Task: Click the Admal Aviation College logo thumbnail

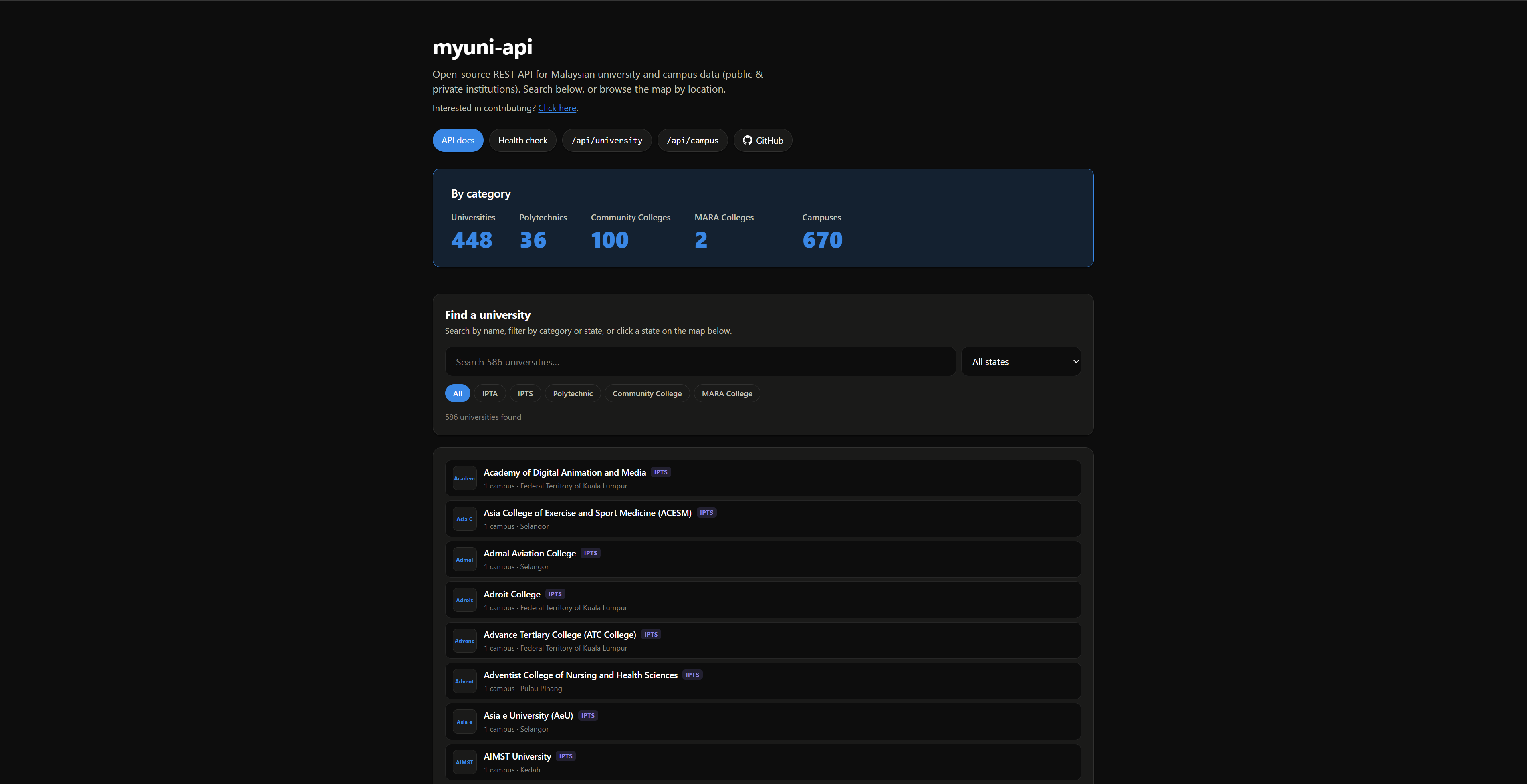Action: (x=464, y=559)
